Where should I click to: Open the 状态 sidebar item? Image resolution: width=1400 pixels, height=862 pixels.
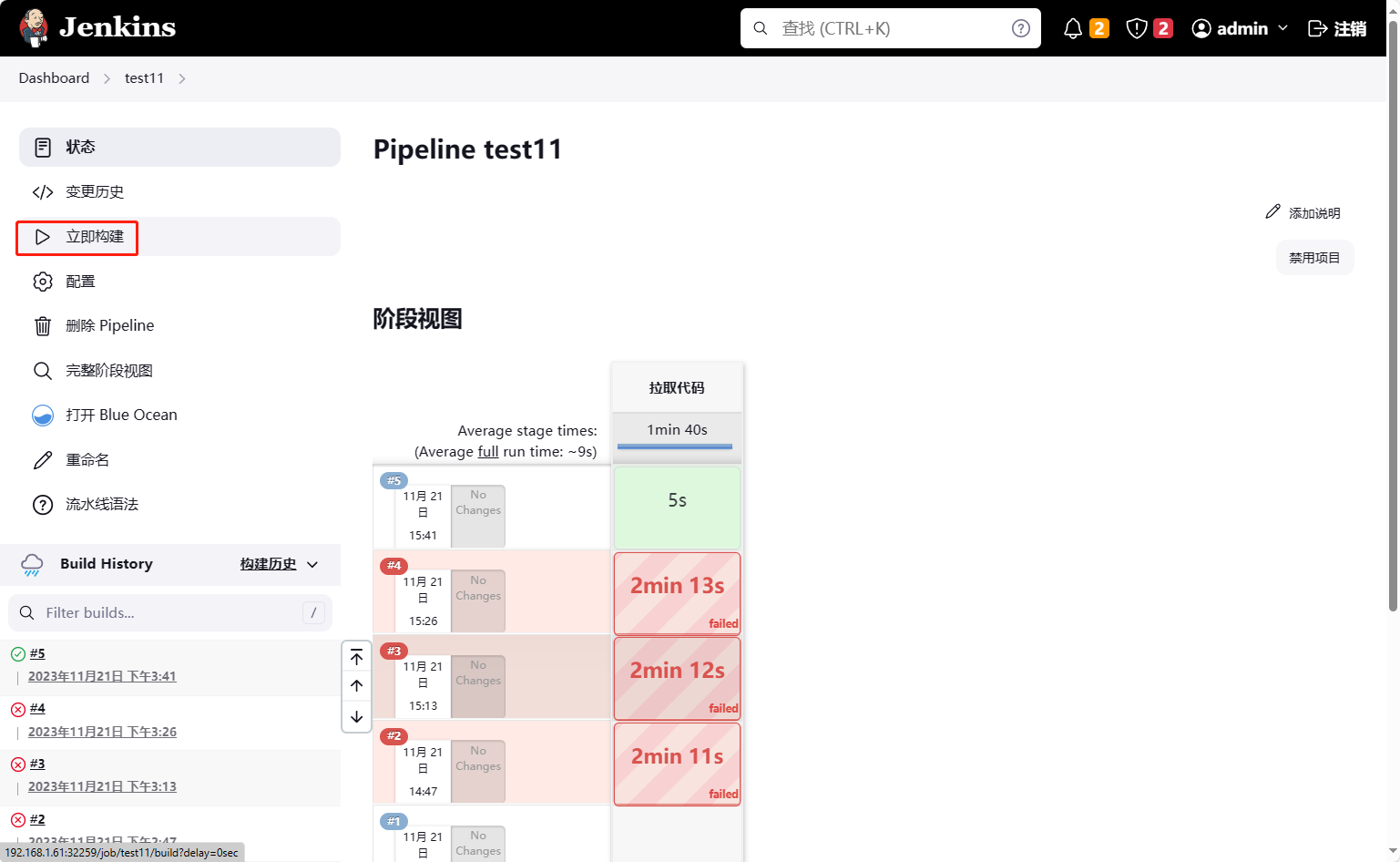[179, 147]
